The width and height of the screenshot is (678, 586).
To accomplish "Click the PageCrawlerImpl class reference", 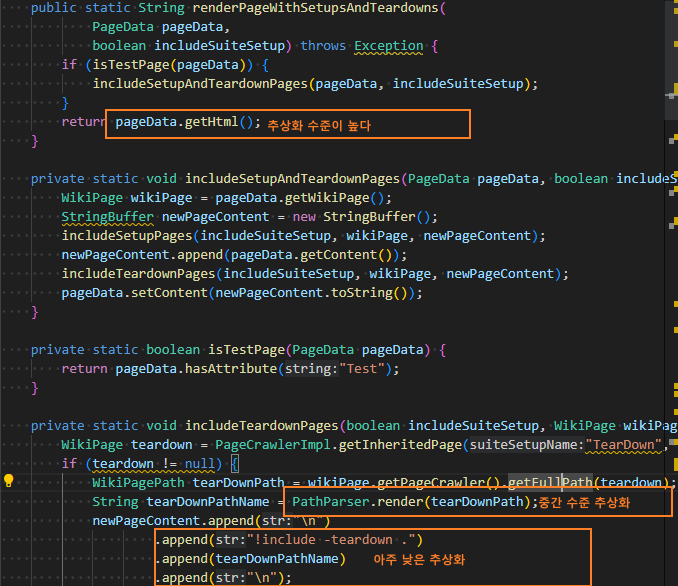I will click(273, 445).
